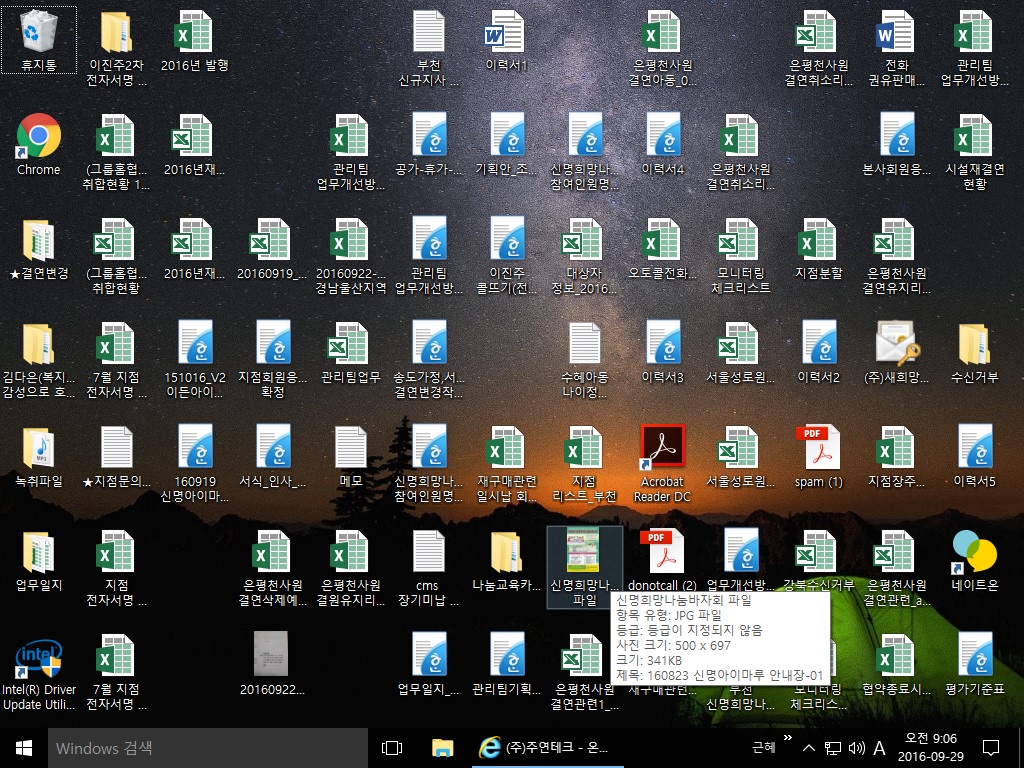1024x768 pixels.
Task: Select the 수신거부 folder
Action: coord(974,351)
